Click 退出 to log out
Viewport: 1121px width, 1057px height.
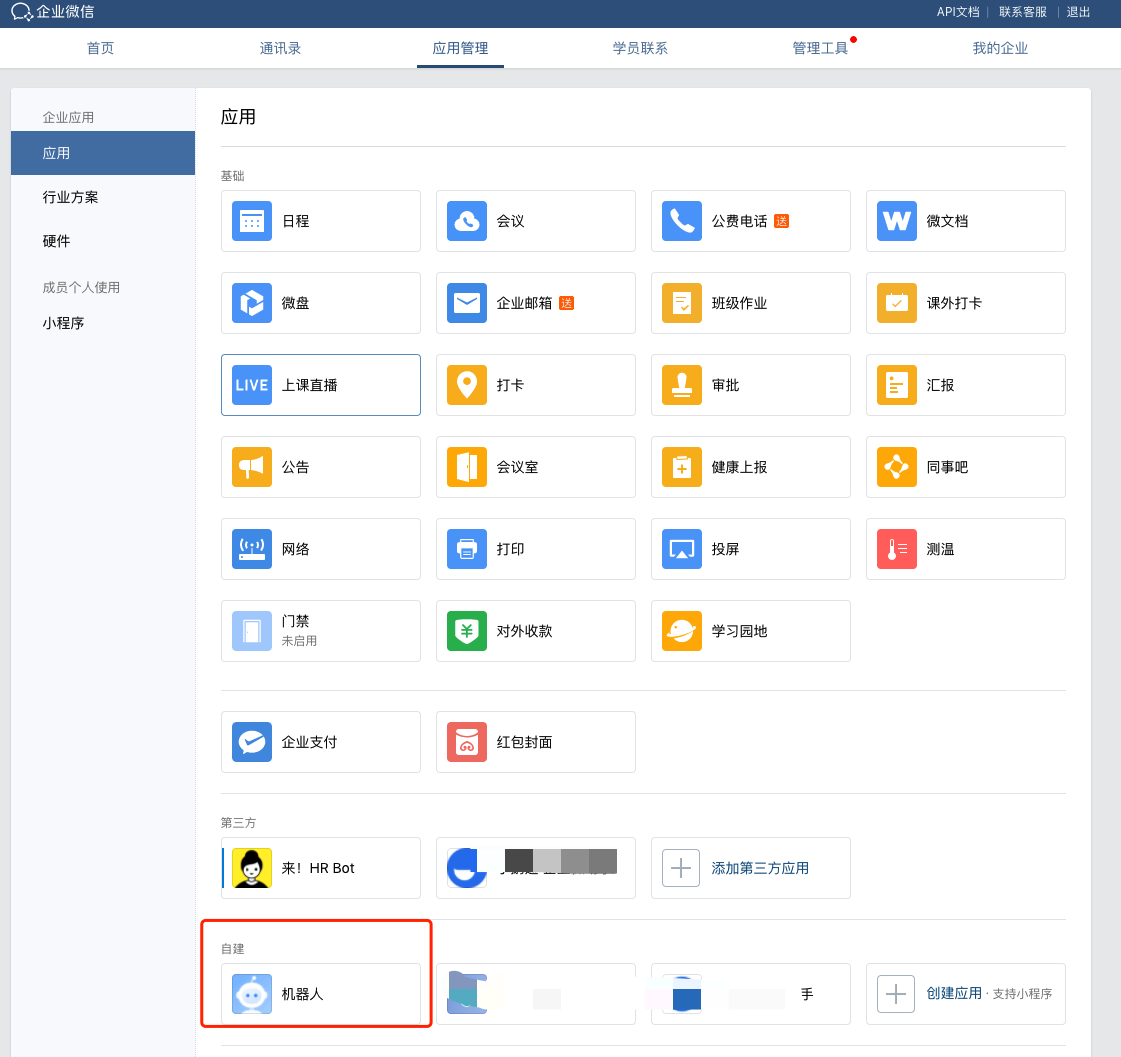tap(1078, 11)
